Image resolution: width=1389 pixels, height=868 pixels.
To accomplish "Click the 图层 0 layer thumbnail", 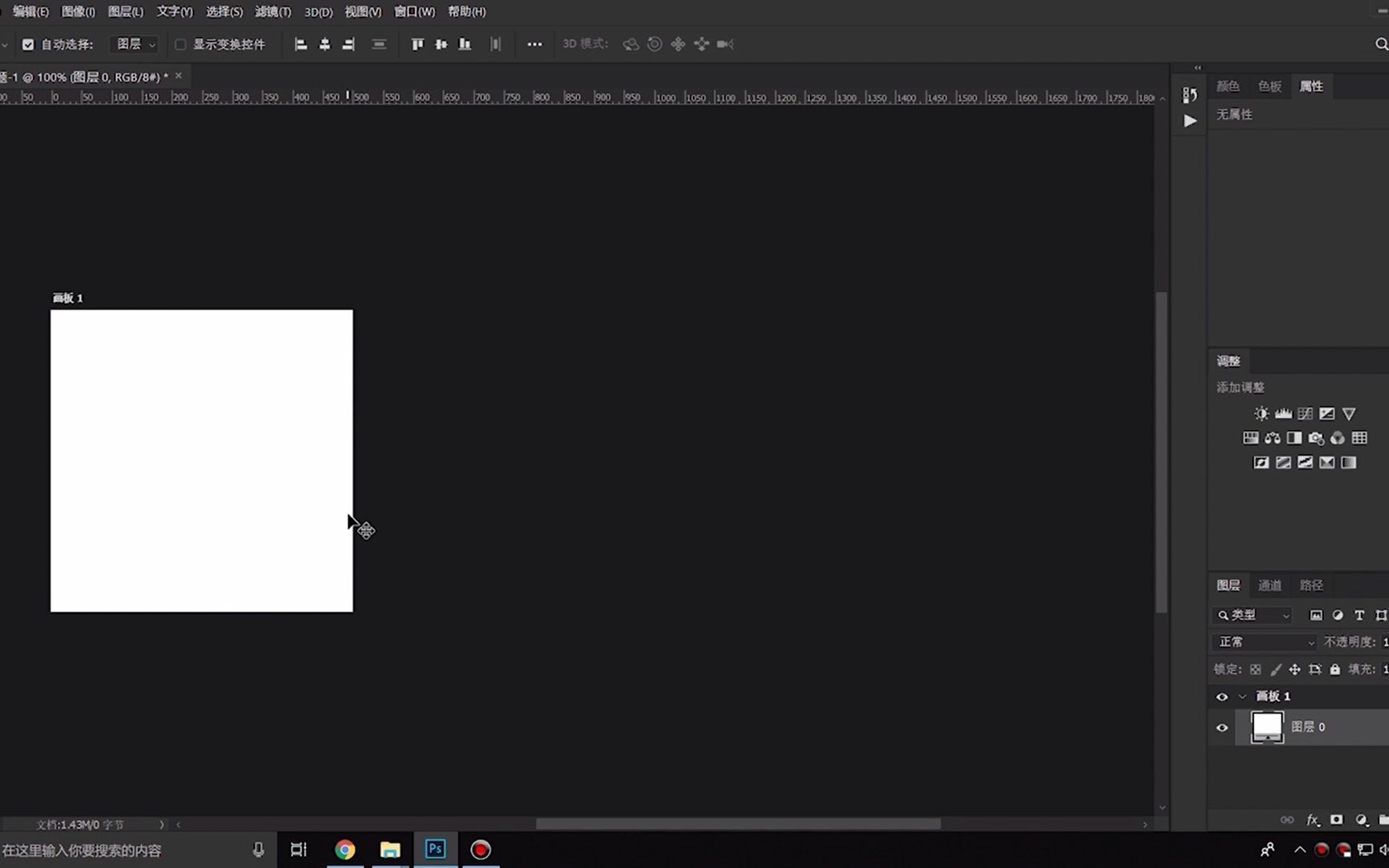I will click(1268, 727).
